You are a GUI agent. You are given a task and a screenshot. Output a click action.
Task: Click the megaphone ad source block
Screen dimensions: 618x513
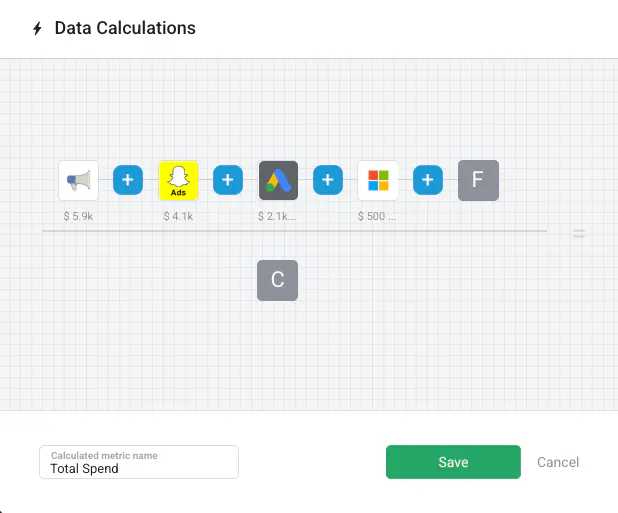pos(78,181)
